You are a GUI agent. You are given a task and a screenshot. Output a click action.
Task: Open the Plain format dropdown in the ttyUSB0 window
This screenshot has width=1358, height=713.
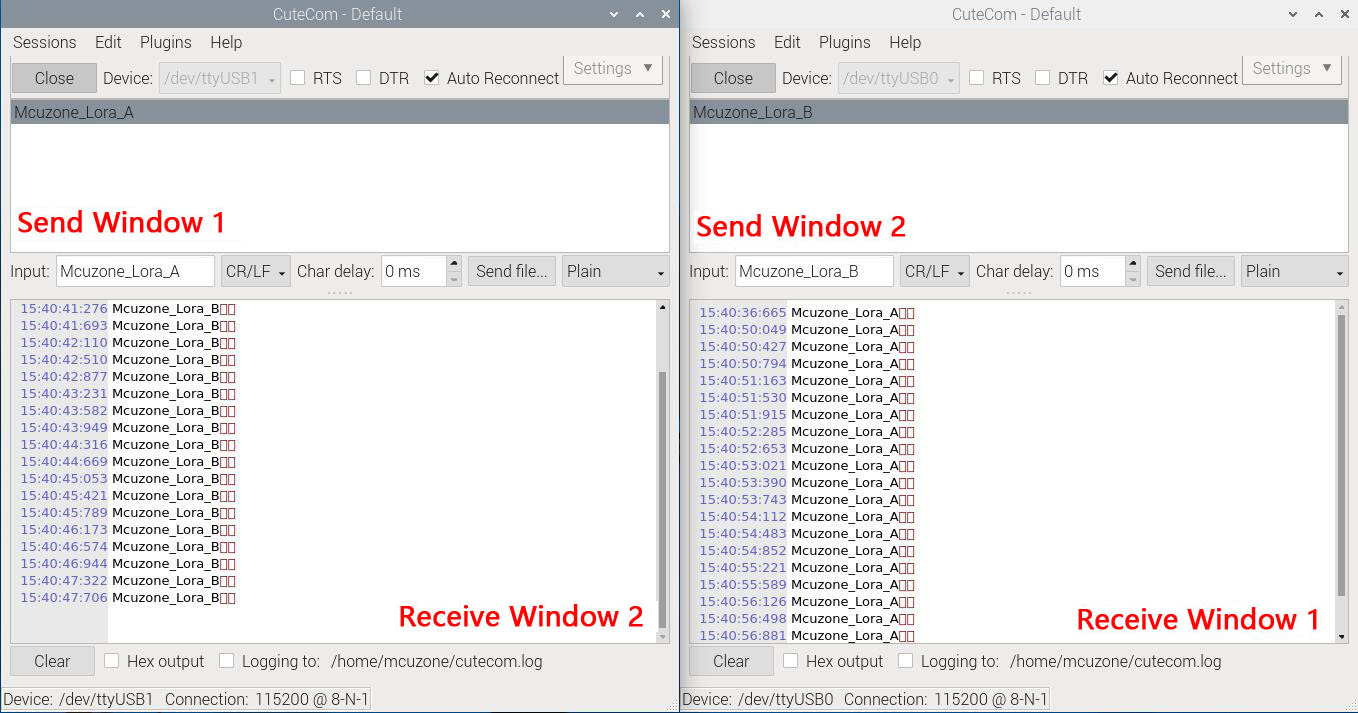click(1294, 271)
